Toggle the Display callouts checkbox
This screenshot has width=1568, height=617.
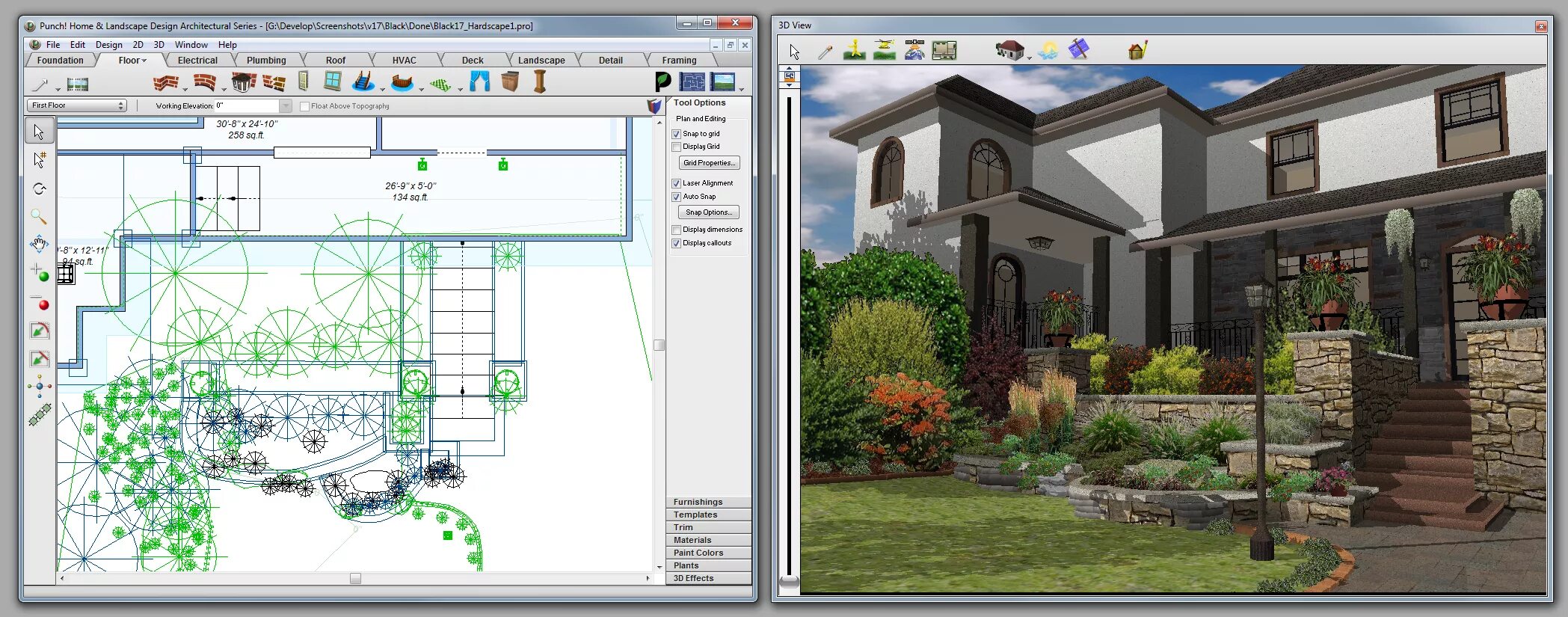pyautogui.click(x=676, y=244)
